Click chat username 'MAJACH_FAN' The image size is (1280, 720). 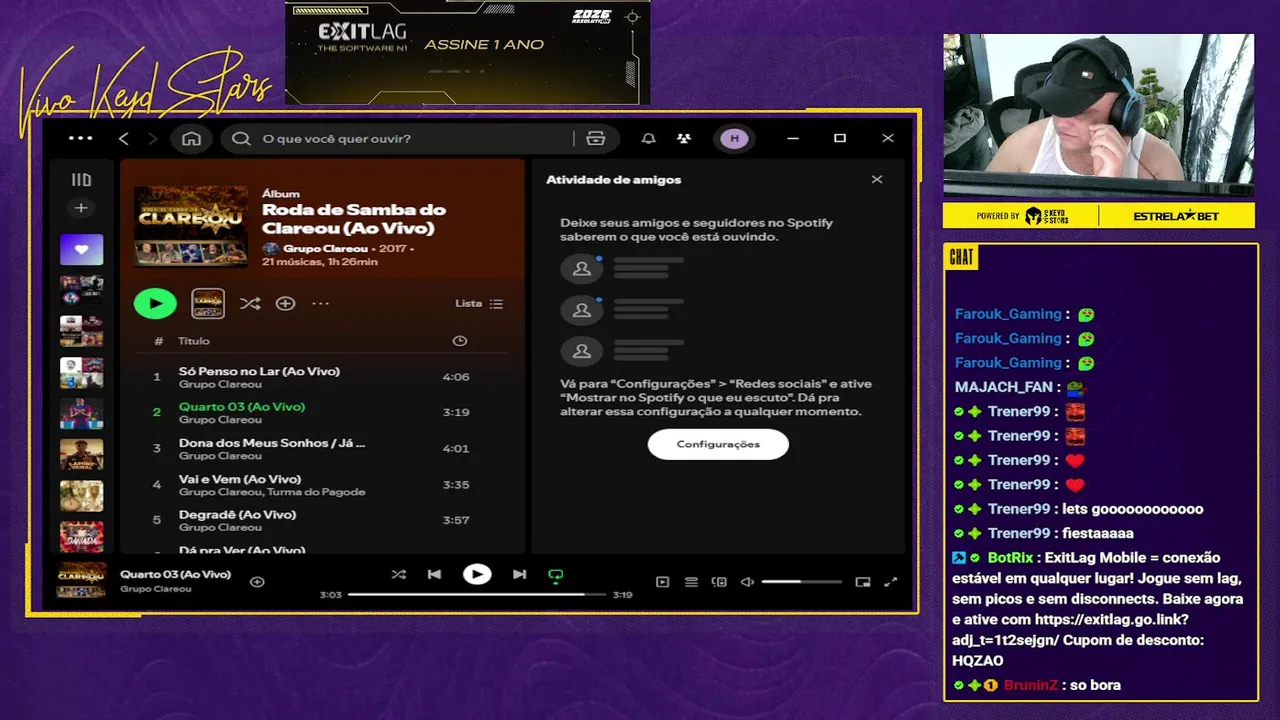coord(1006,387)
